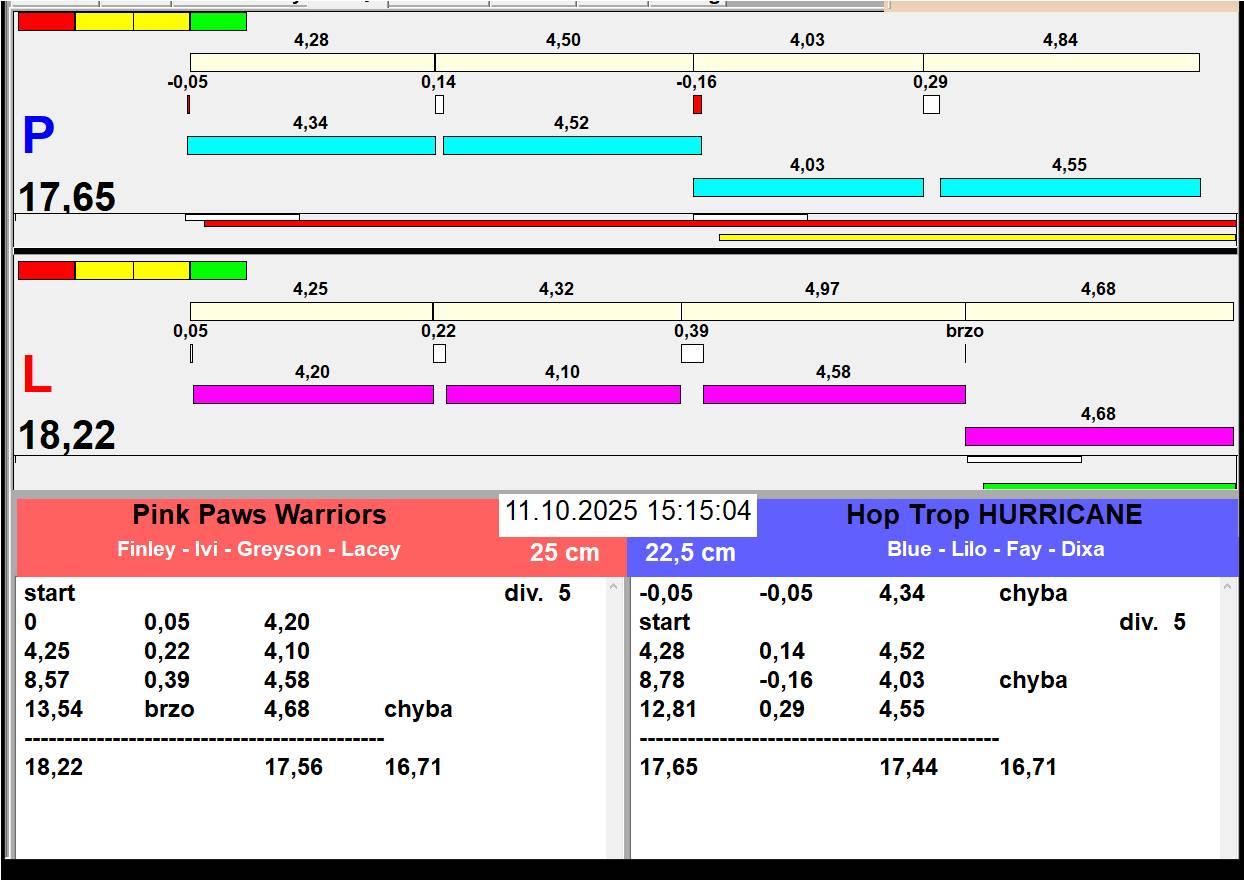Select the cyan 4,34 run bar in lane P
The height and width of the screenshot is (880, 1244).
pyautogui.click(x=311, y=145)
